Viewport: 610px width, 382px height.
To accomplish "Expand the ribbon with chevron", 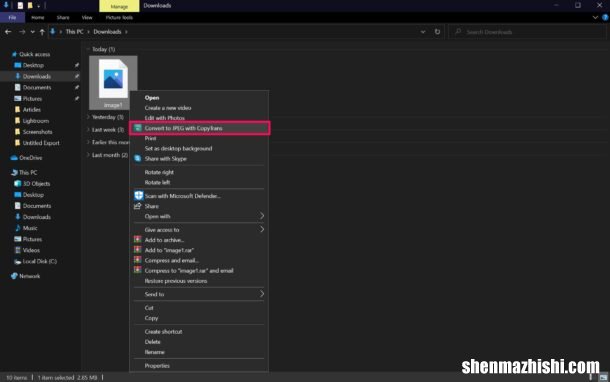I will coord(595,18).
